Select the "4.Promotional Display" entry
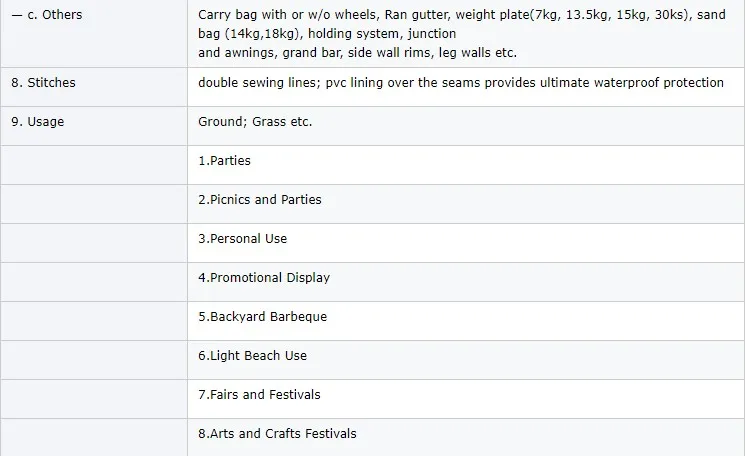Screen dimensions: 745x456 [x=264, y=277]
